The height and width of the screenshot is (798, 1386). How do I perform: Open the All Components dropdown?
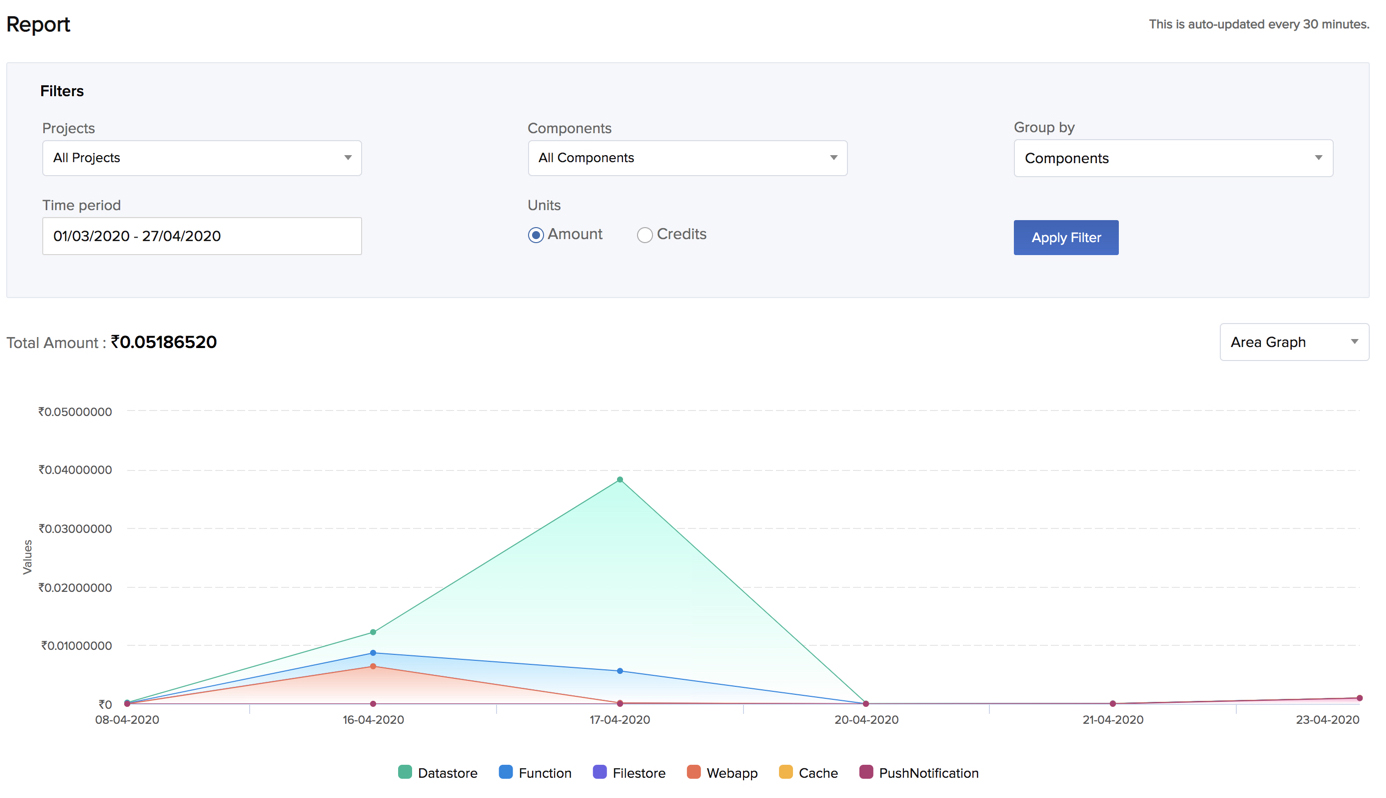[687, 158]
